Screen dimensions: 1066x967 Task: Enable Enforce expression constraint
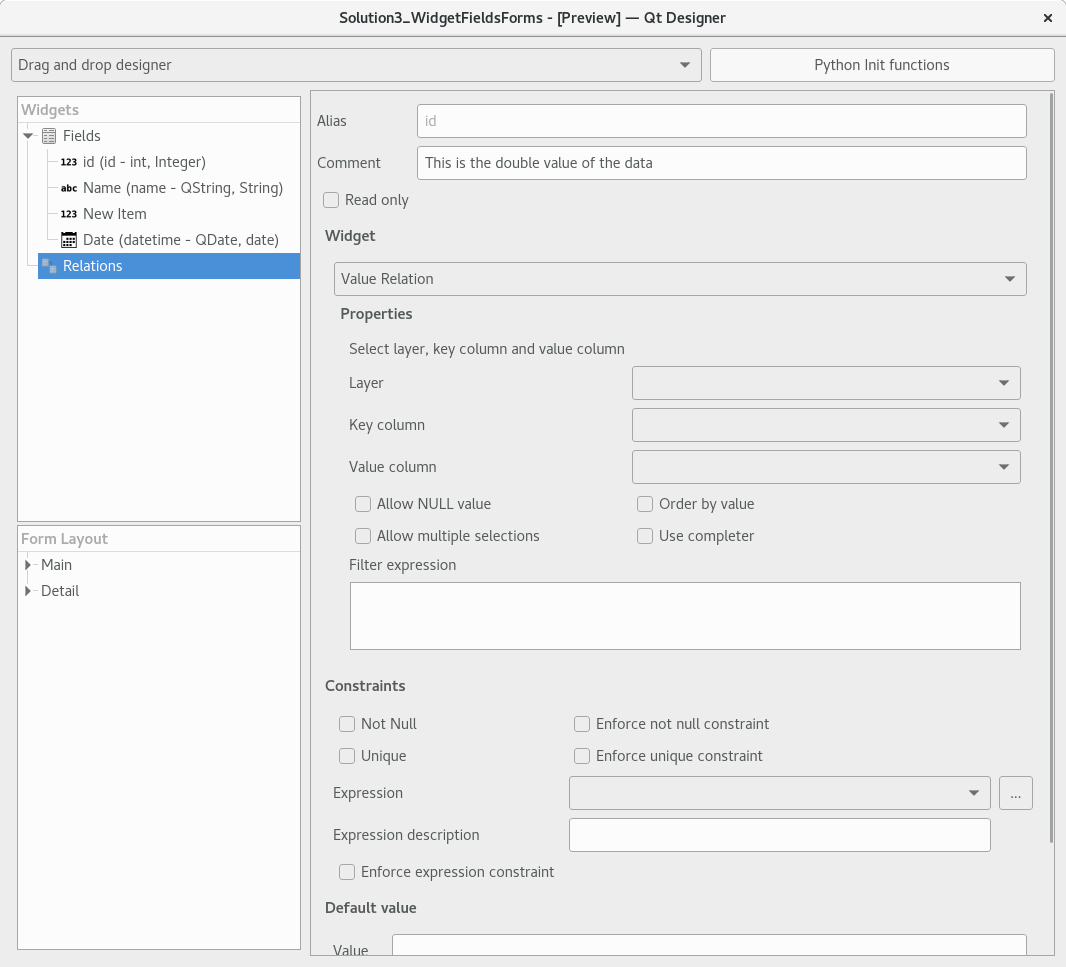pyautogui.click(x=347, y=872)
